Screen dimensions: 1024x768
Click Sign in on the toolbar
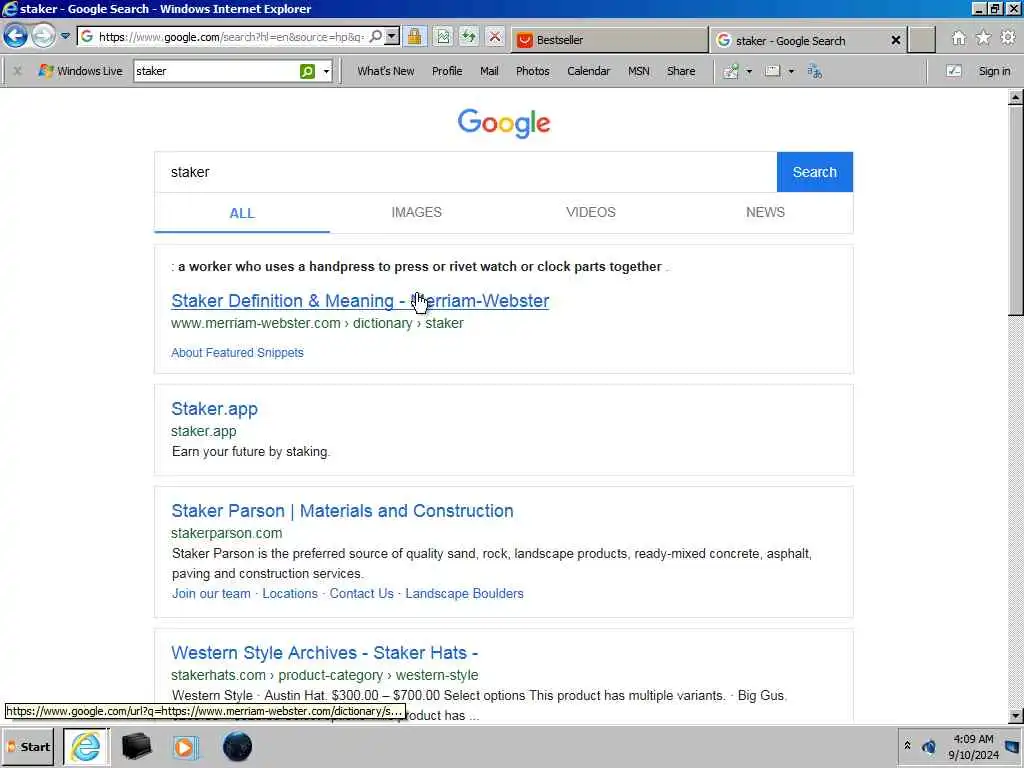tap(994, 71)
